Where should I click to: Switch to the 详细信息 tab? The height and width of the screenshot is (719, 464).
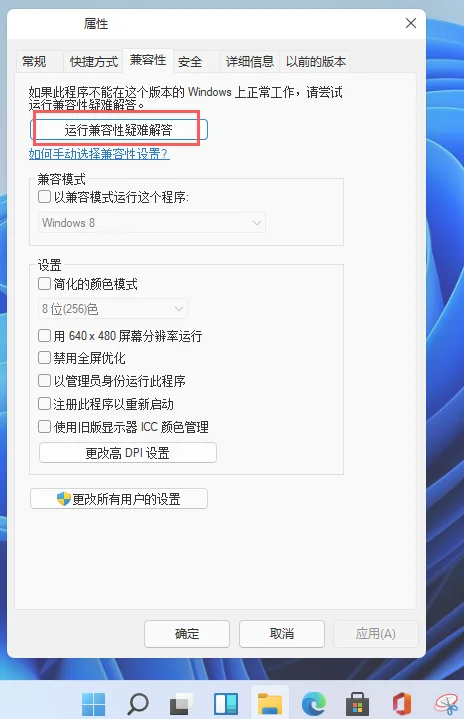(x=249, y=61)
